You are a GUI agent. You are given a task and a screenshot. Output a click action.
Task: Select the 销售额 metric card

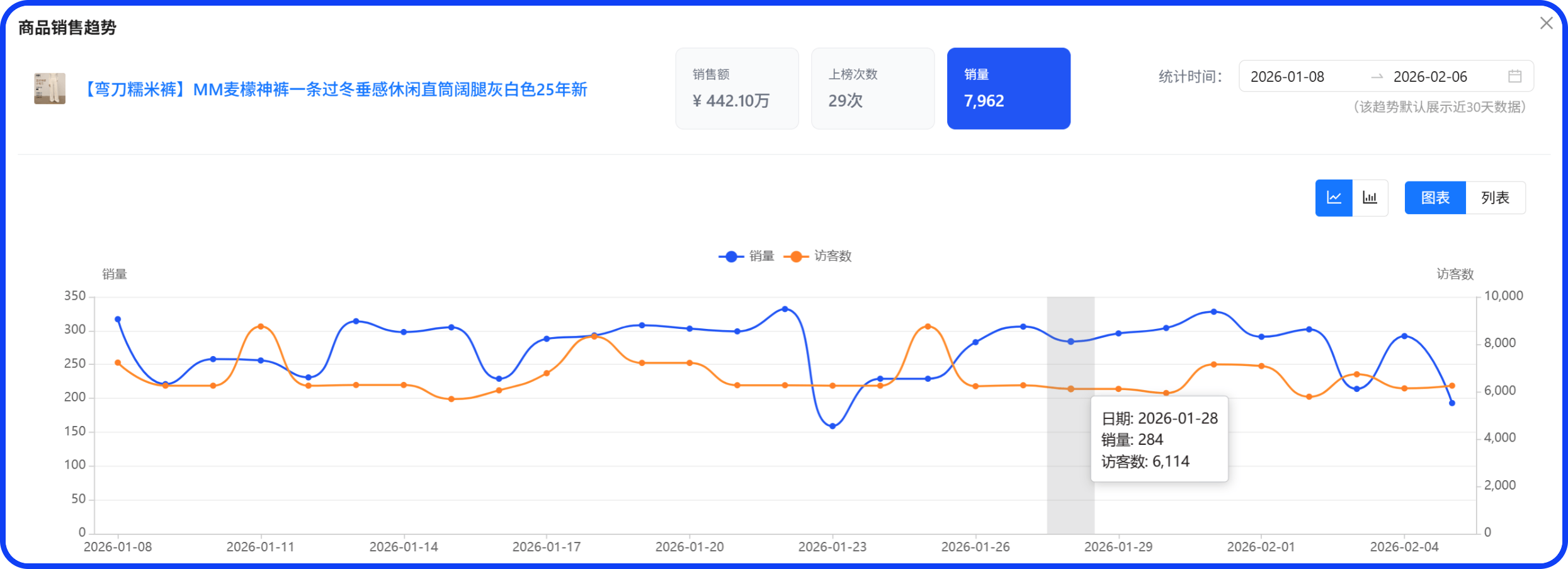point(737,88)
